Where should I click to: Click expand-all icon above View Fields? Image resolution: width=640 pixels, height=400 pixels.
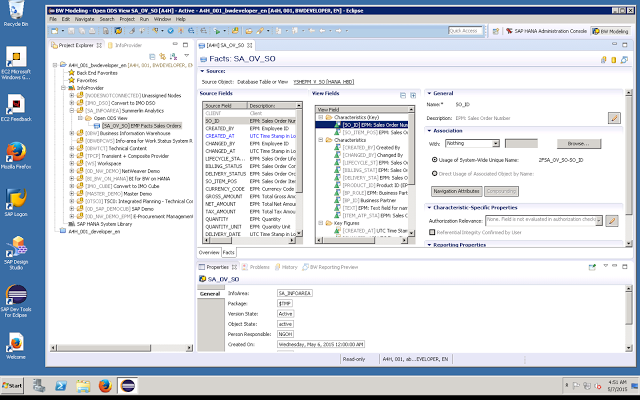[x=413, y=96]
